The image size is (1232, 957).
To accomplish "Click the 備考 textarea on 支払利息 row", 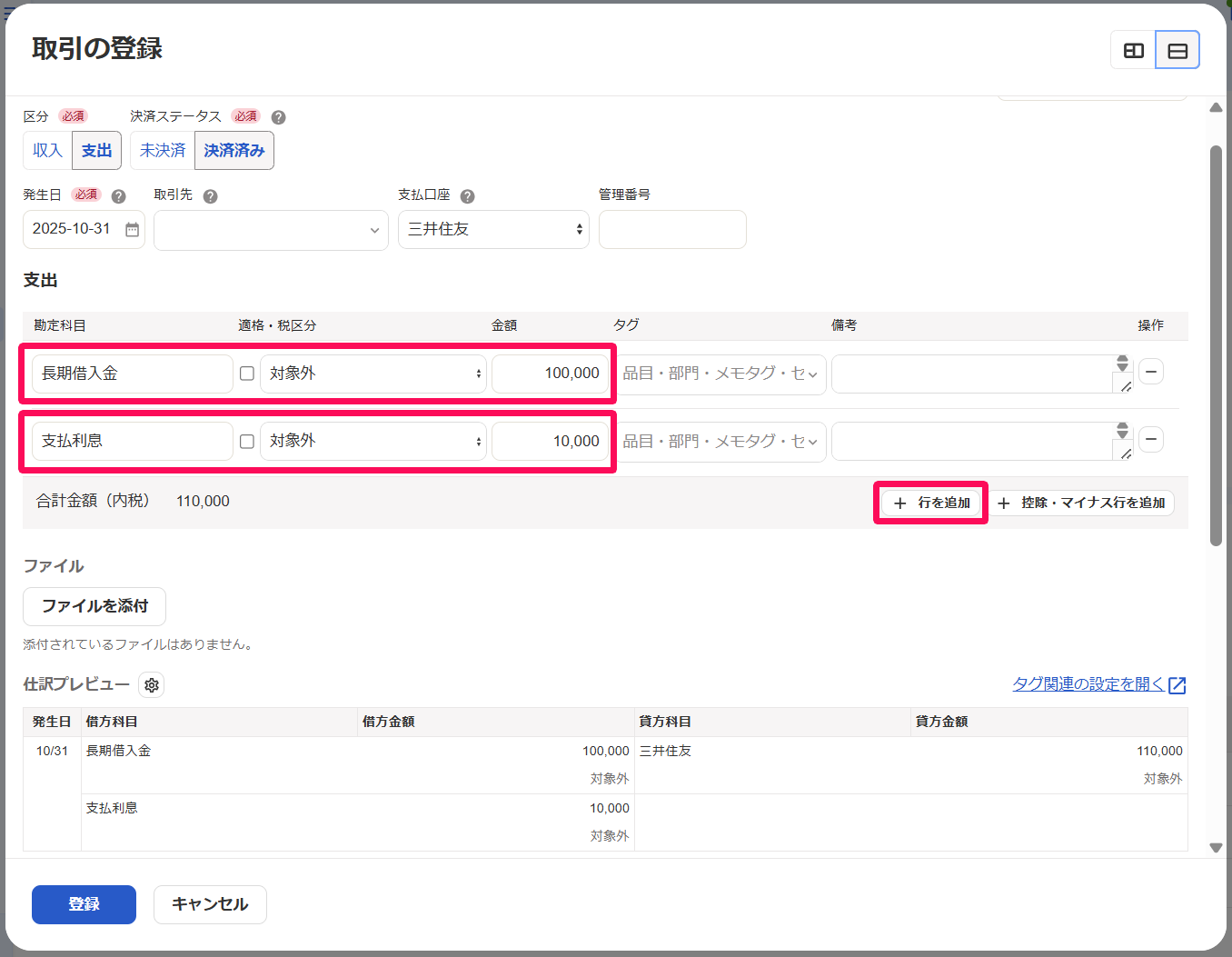I will pos(973,441).
